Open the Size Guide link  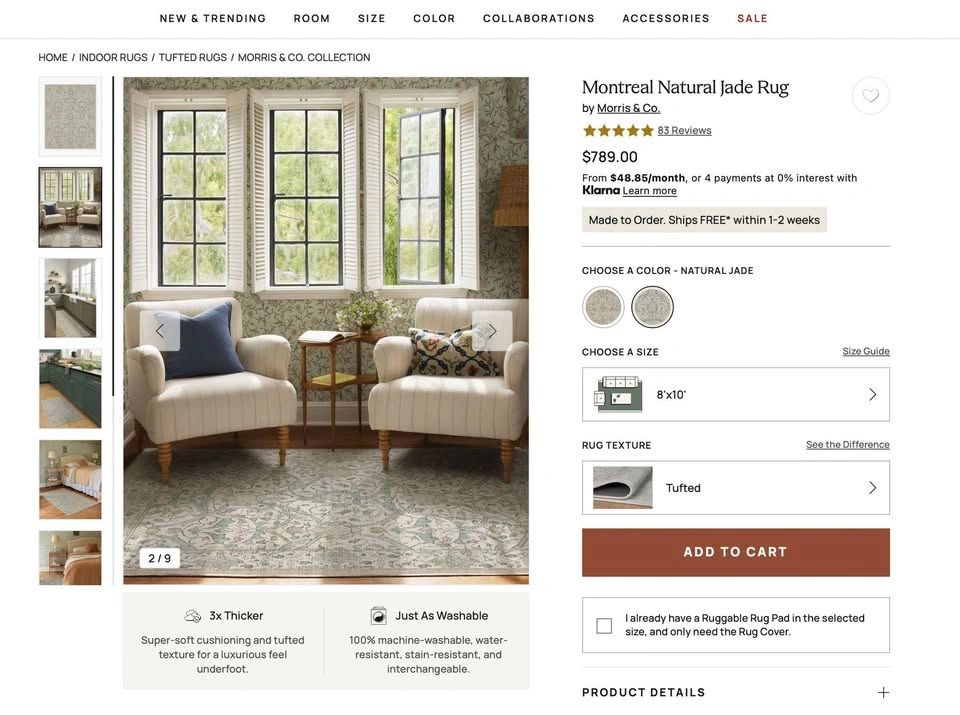(866, 351)
